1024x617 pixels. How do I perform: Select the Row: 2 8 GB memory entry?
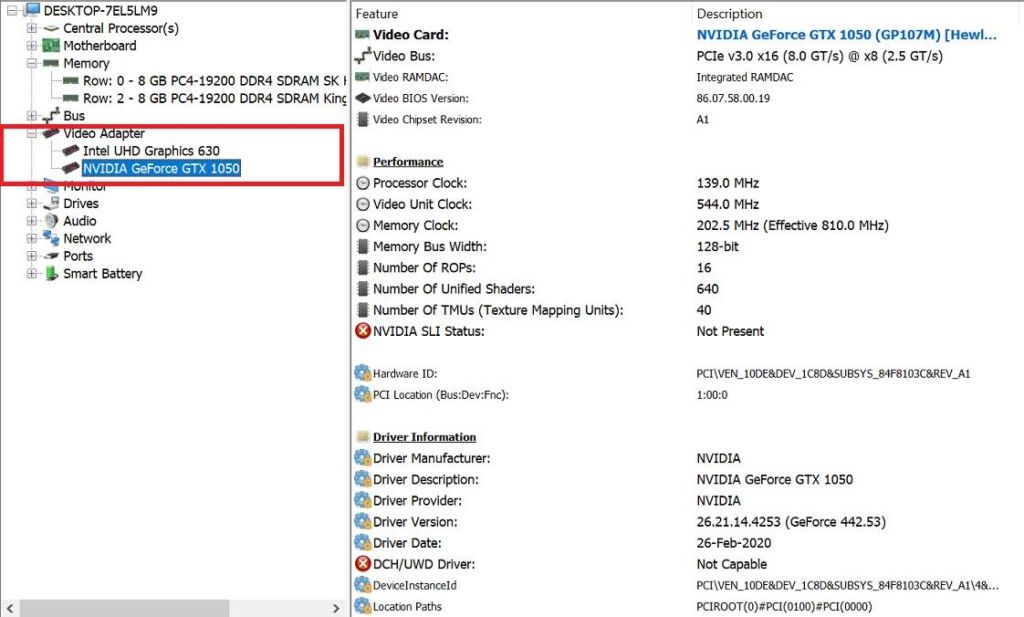click(214, 99)
